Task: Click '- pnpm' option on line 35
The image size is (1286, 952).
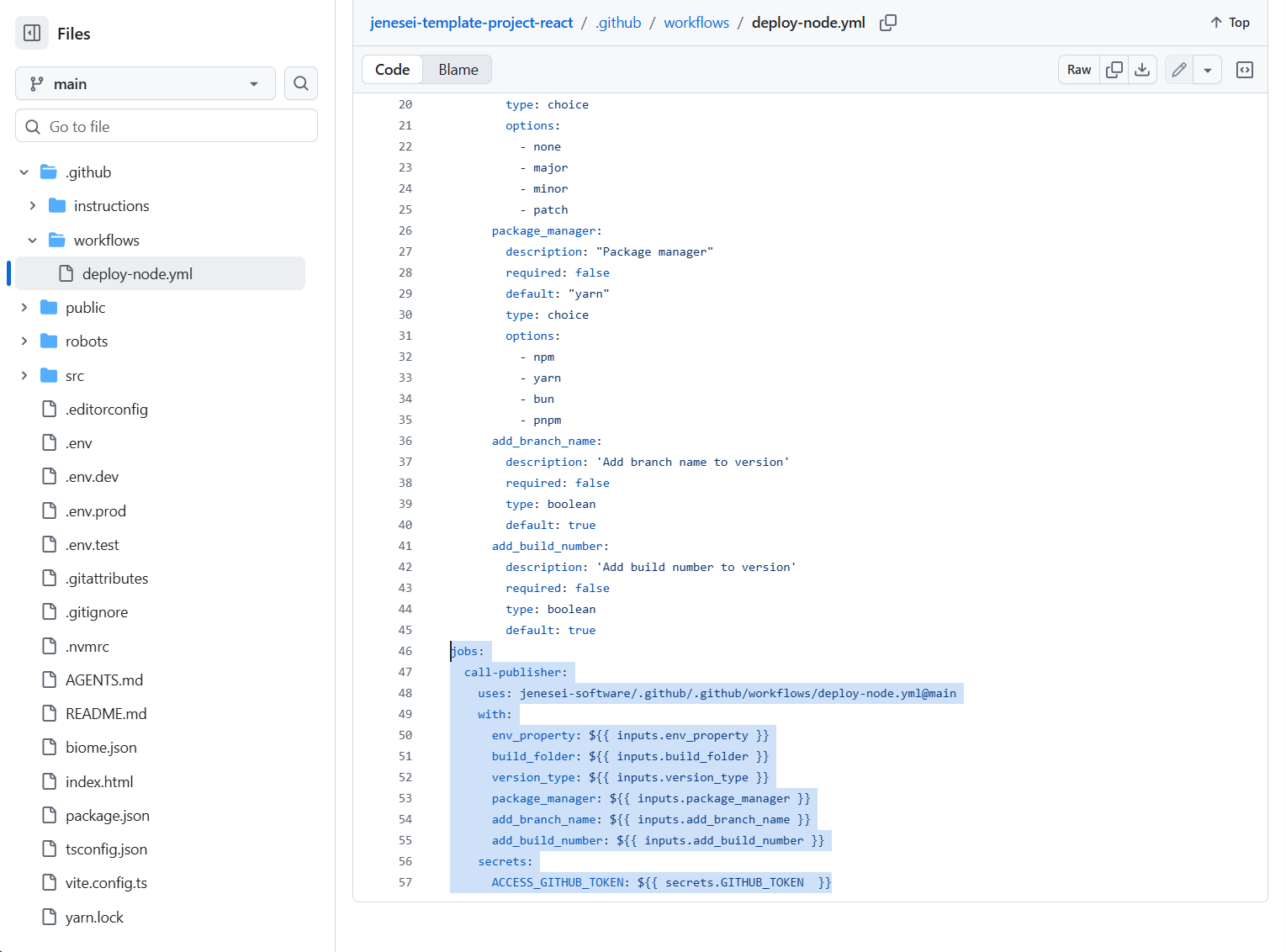Action: click(x=540, y=420)
